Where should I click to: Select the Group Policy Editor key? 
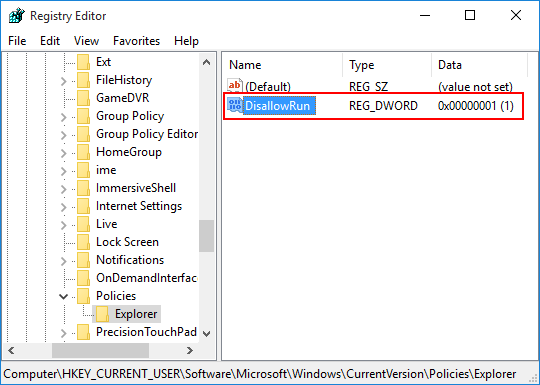(147, 134)
